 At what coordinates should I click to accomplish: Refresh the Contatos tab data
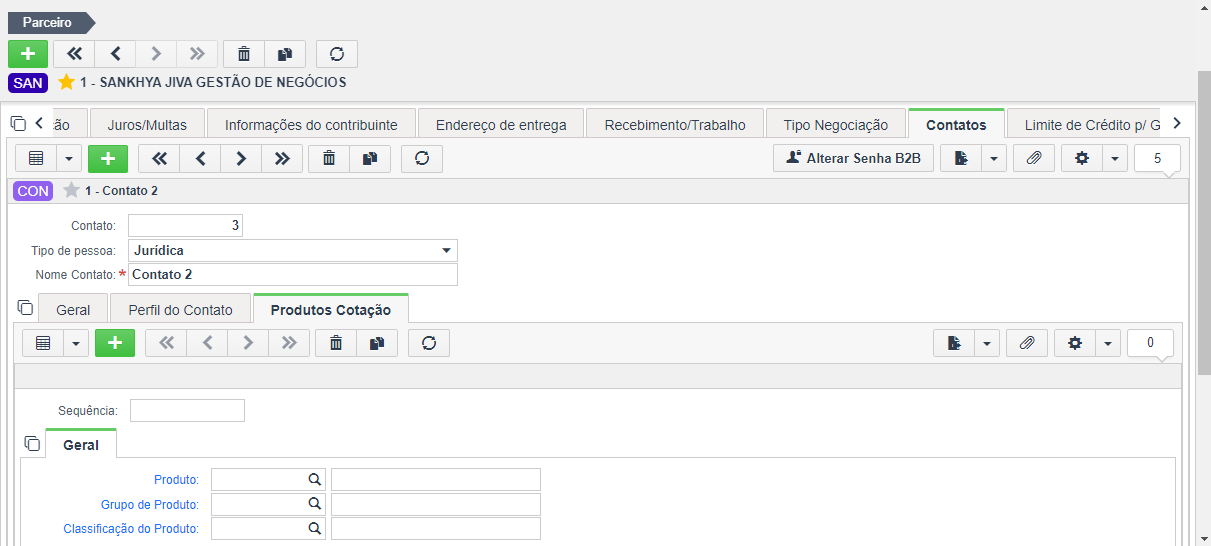(421, 158)
